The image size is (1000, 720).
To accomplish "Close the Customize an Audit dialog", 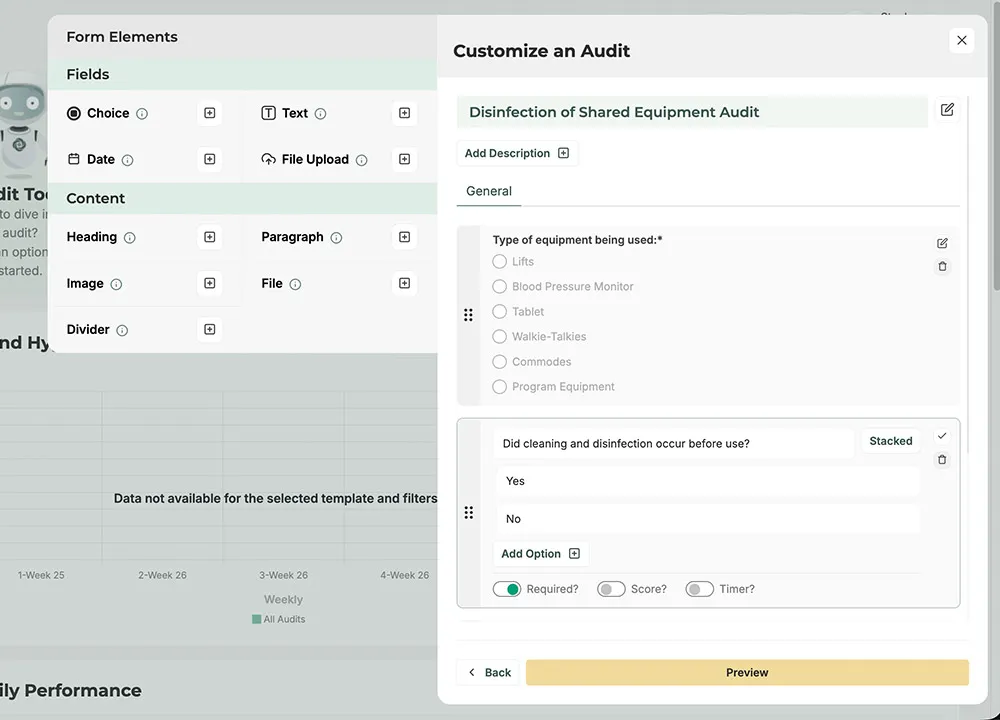I will pos(962,41).
